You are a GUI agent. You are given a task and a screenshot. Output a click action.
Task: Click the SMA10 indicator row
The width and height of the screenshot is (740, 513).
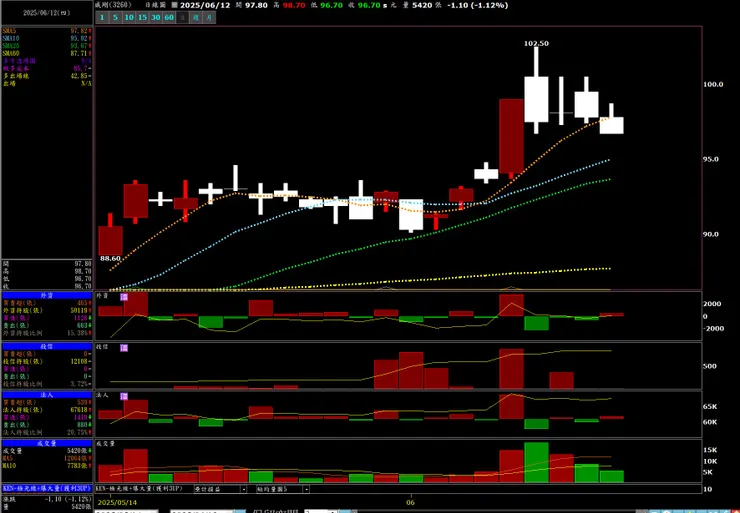[x=47, y=39]
